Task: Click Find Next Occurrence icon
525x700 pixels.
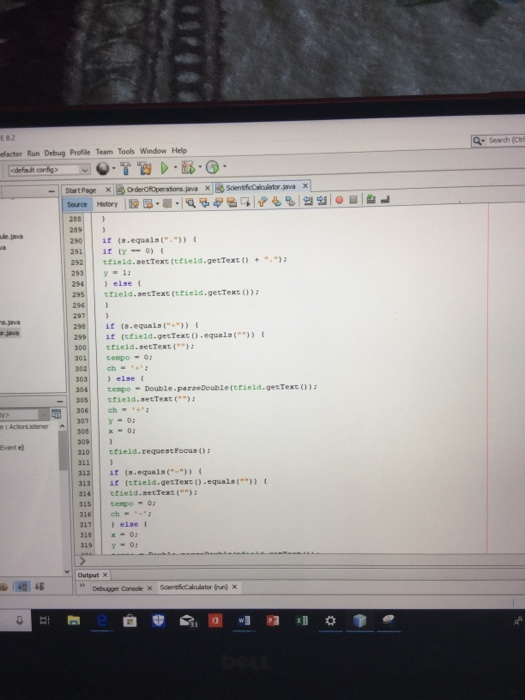Action: [218, 203]
